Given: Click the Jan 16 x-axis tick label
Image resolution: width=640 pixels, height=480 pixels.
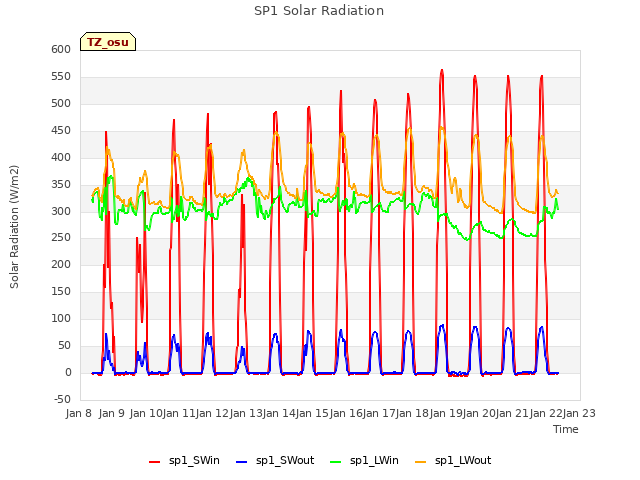Looking at the screenshot, I should (345, 413).
